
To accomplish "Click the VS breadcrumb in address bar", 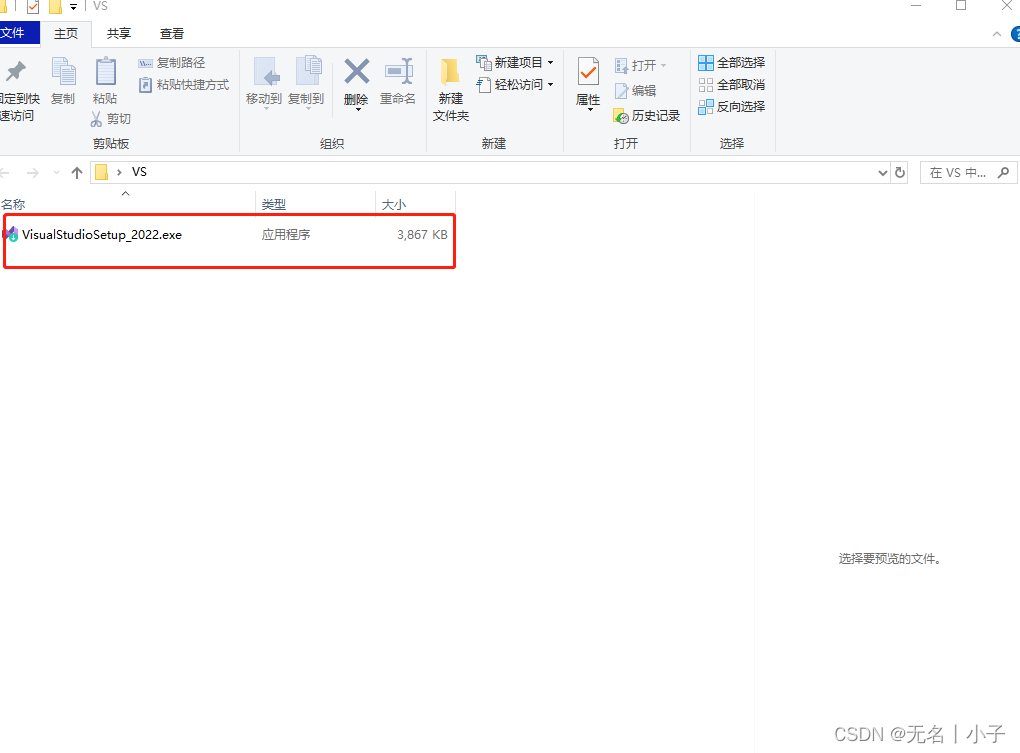I will click(x=139, y=172).
